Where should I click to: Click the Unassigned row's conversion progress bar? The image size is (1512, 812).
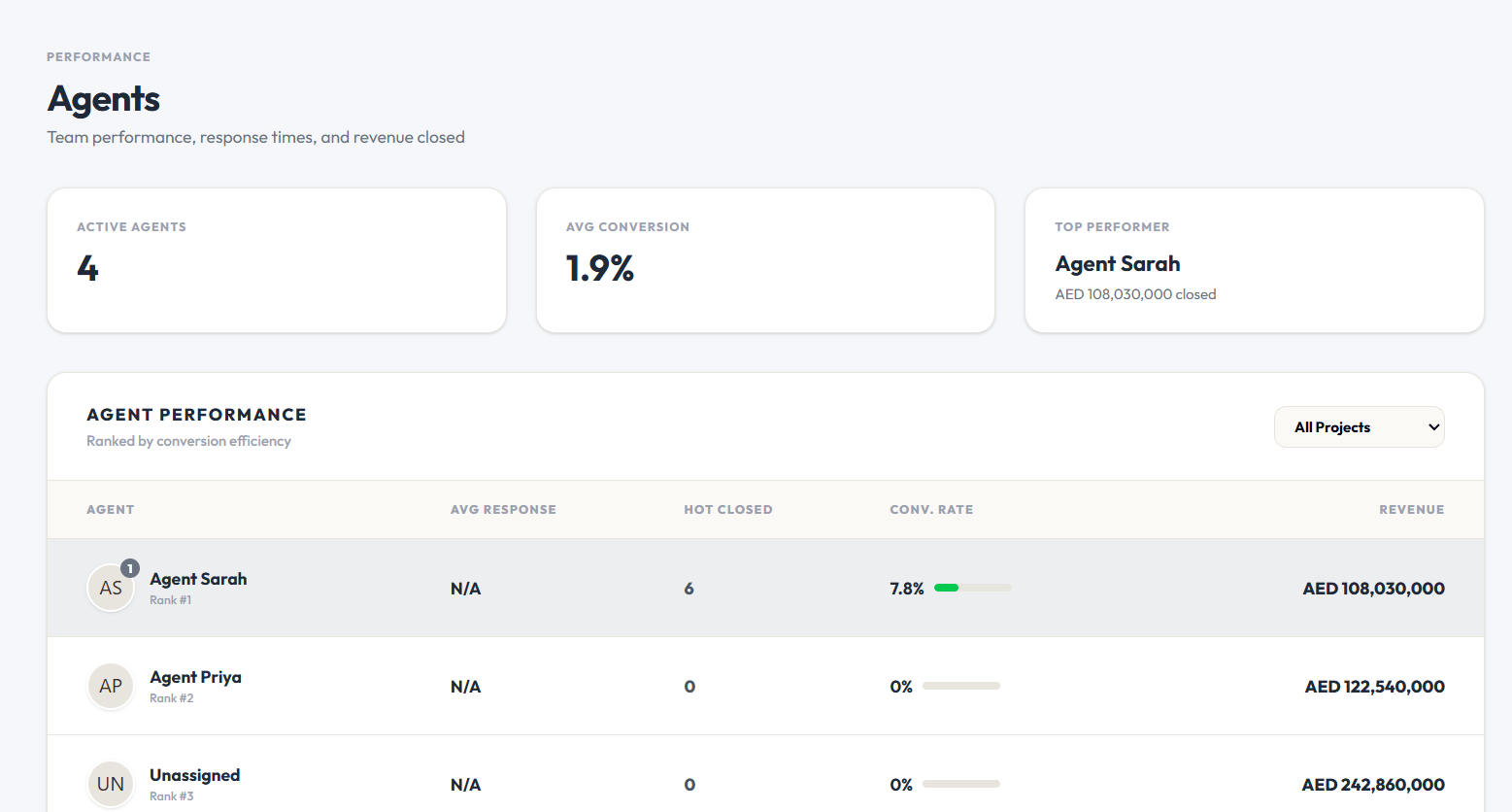point(961,784)
